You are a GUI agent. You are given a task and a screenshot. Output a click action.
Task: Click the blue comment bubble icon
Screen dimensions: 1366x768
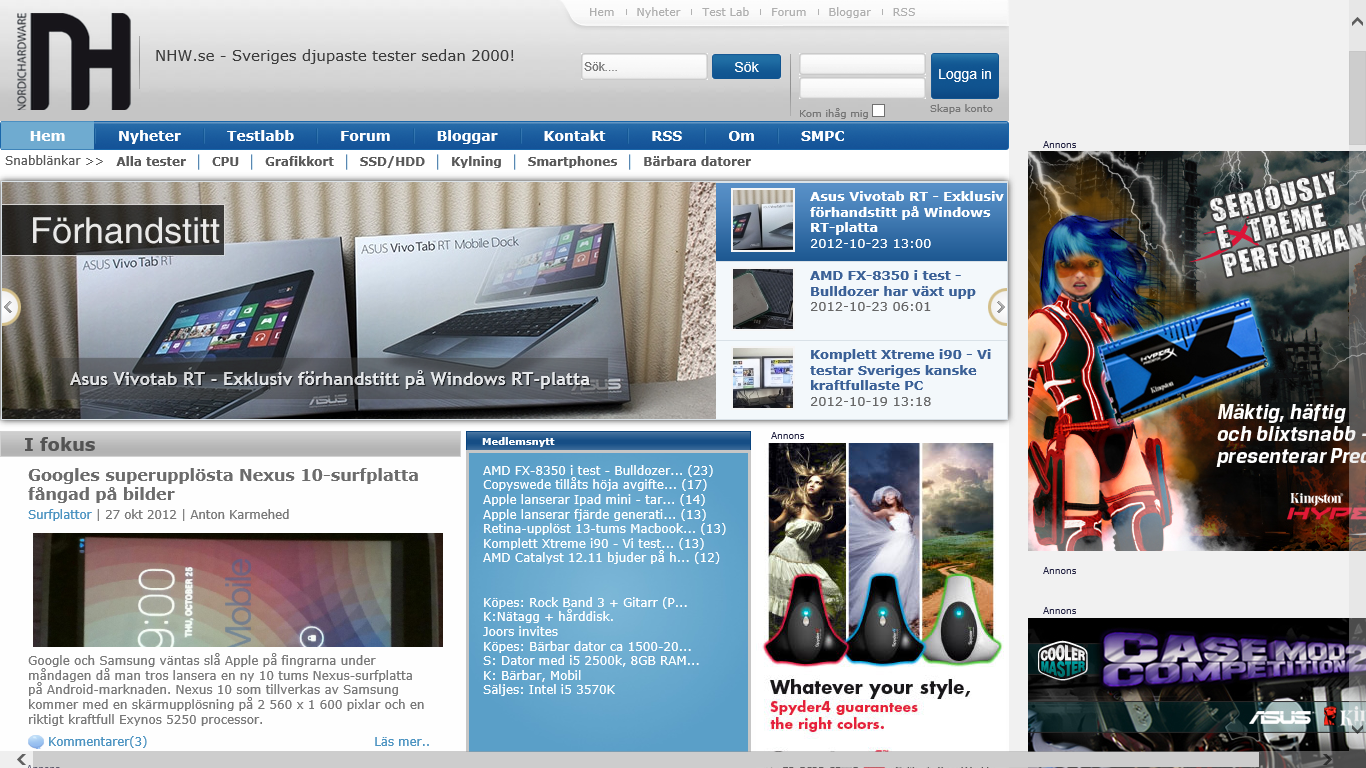coord(34,741)
